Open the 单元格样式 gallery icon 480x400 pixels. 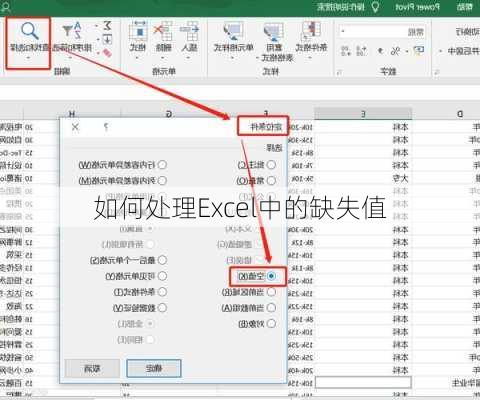point(233,32)
